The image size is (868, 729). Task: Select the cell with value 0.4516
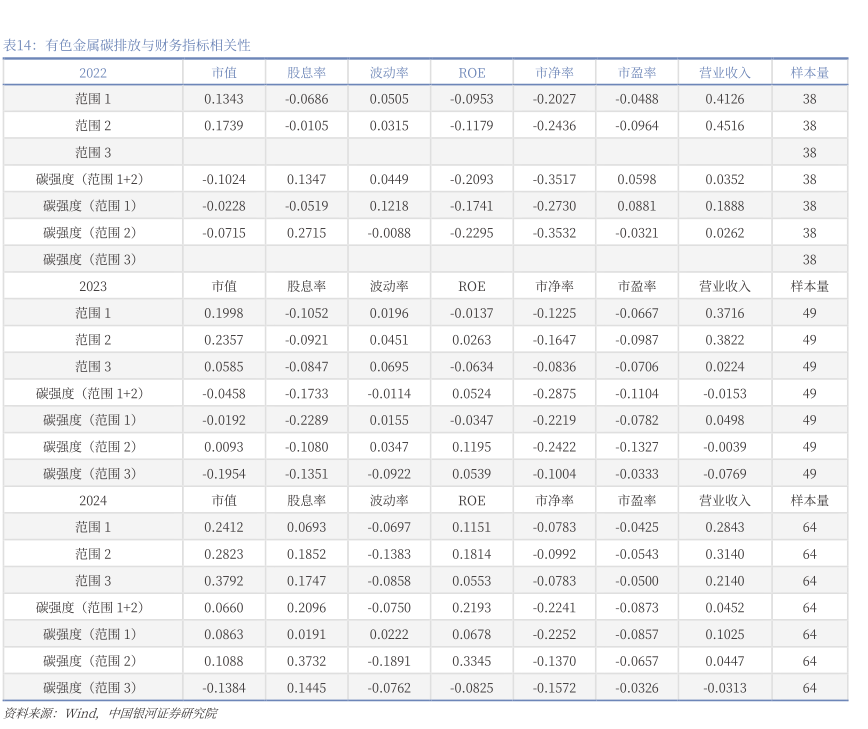click(724, 126)
